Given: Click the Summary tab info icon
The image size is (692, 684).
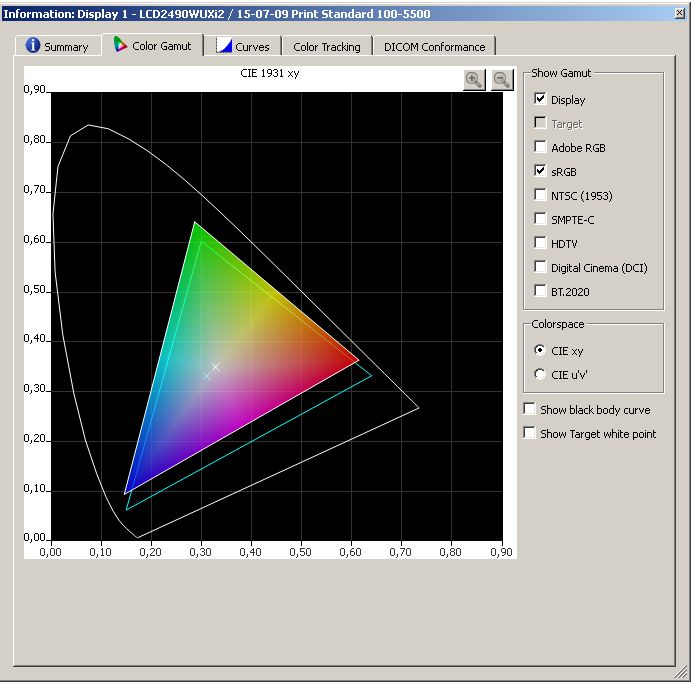Looking at the screenshot, I should [x=33, y=46].
